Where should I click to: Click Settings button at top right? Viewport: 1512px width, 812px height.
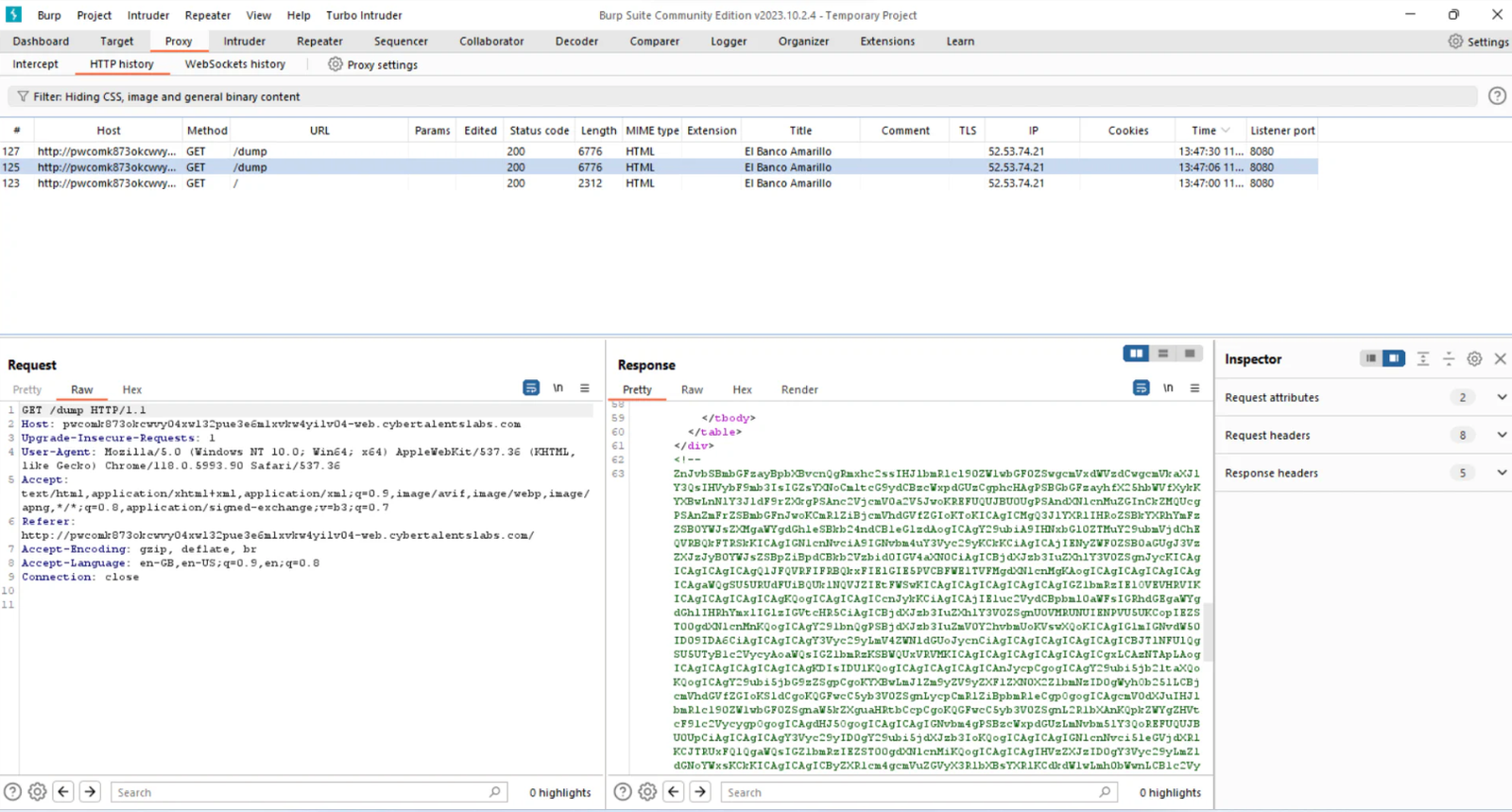pos(1478,42)
